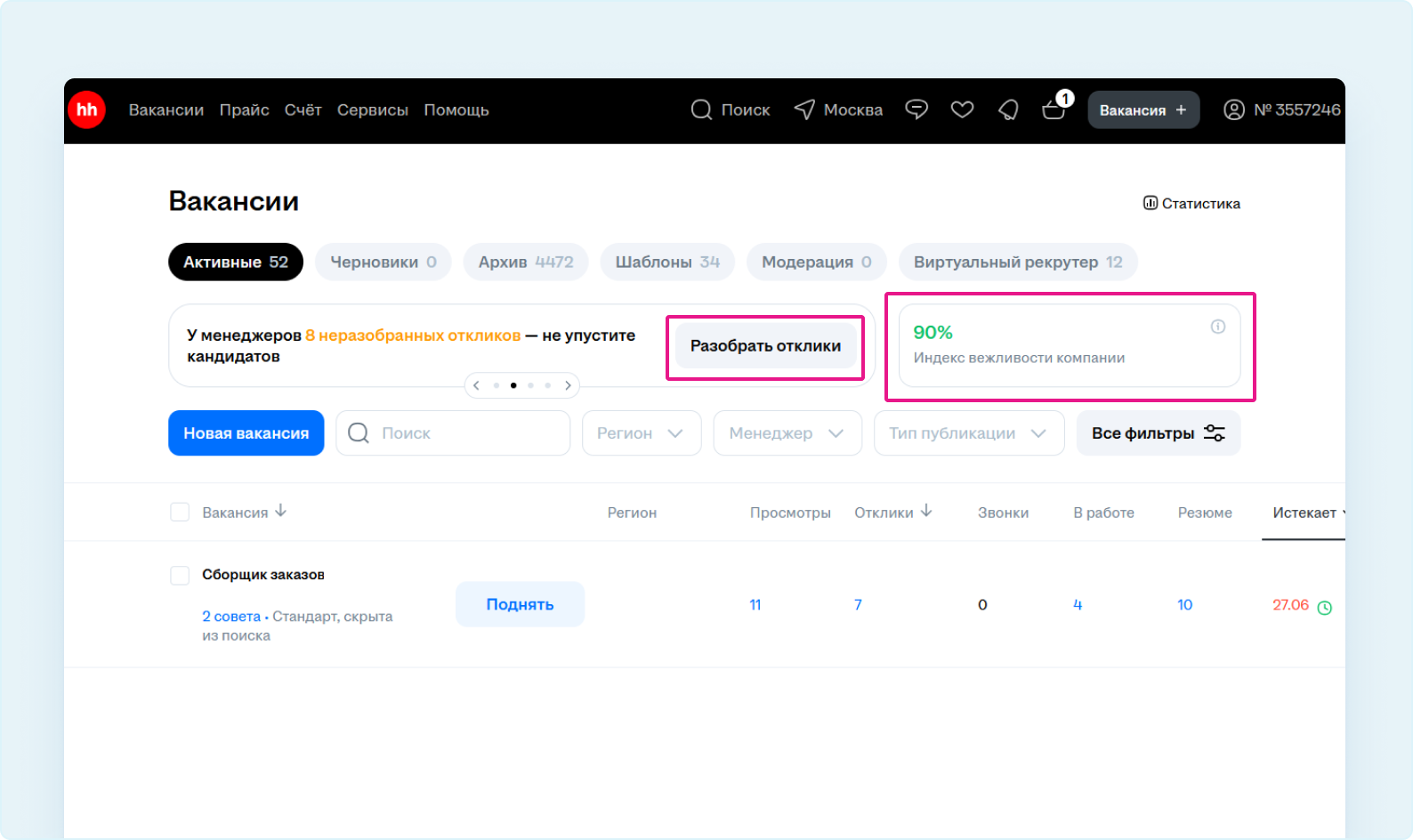Image resolution: width=1413 pixels, height=840 pixels.
Task: Click the Поднять button
Action: (520, 604)
